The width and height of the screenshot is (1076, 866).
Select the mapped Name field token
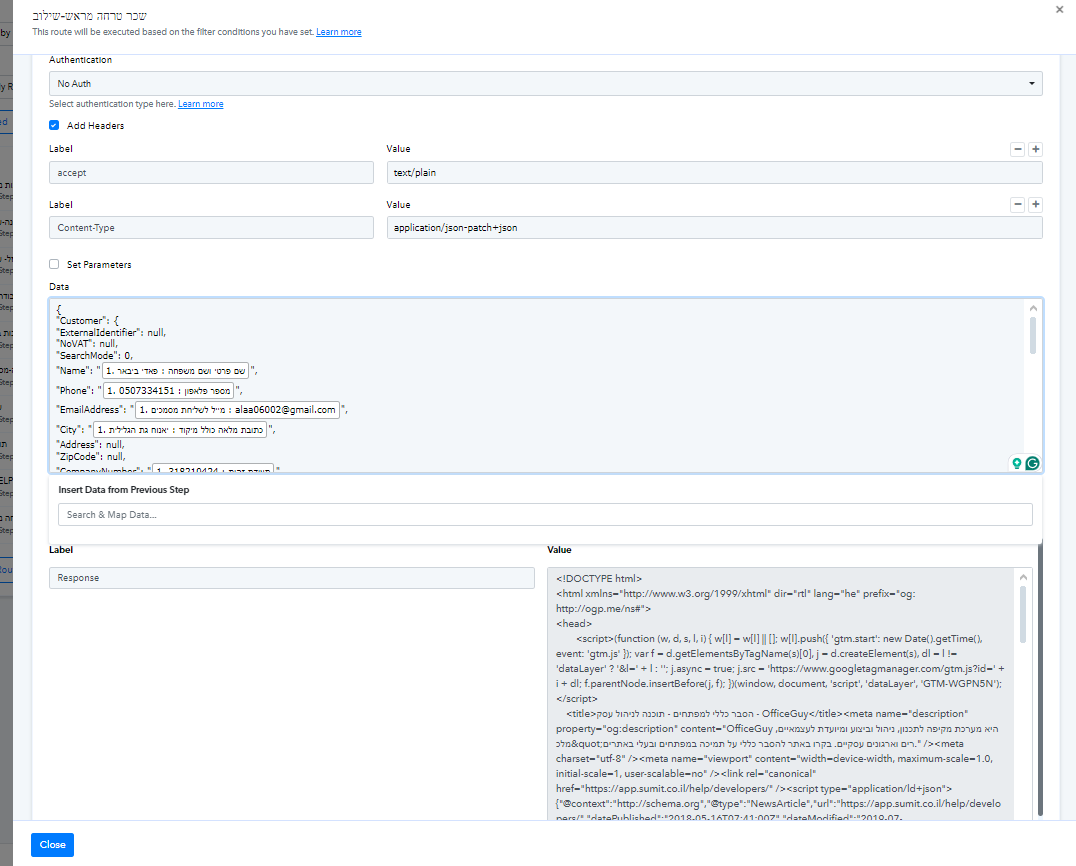[x=176, y=371]
